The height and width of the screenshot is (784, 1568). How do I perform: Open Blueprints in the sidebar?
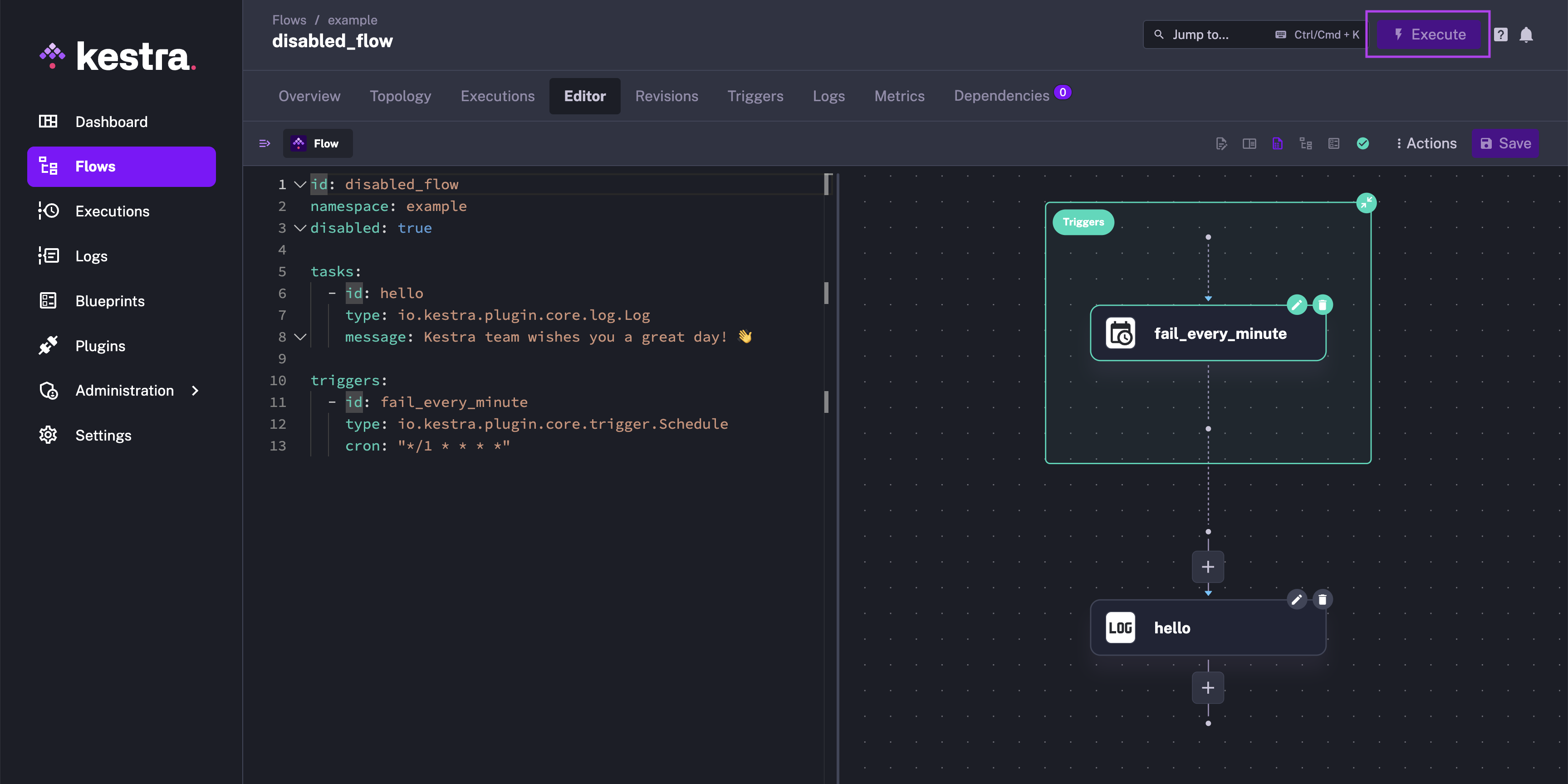point(109,301)
